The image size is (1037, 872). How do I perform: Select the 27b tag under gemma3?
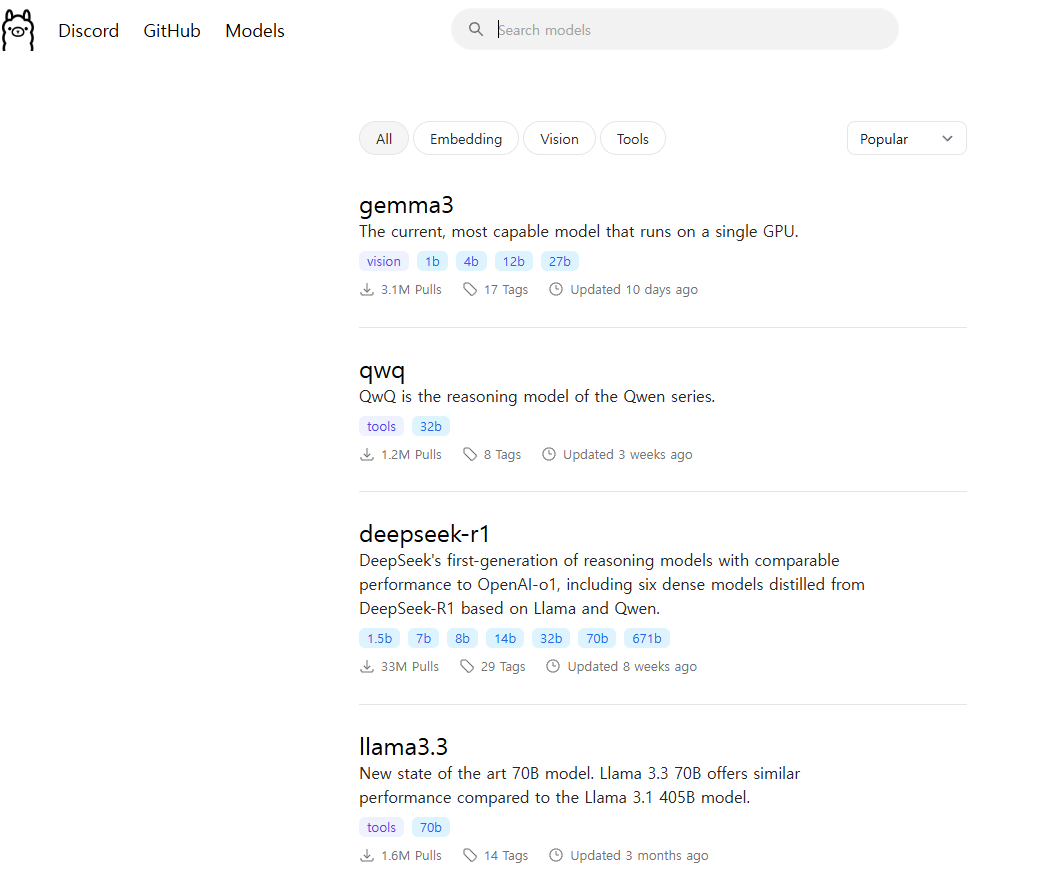click(x=560, y=262)
